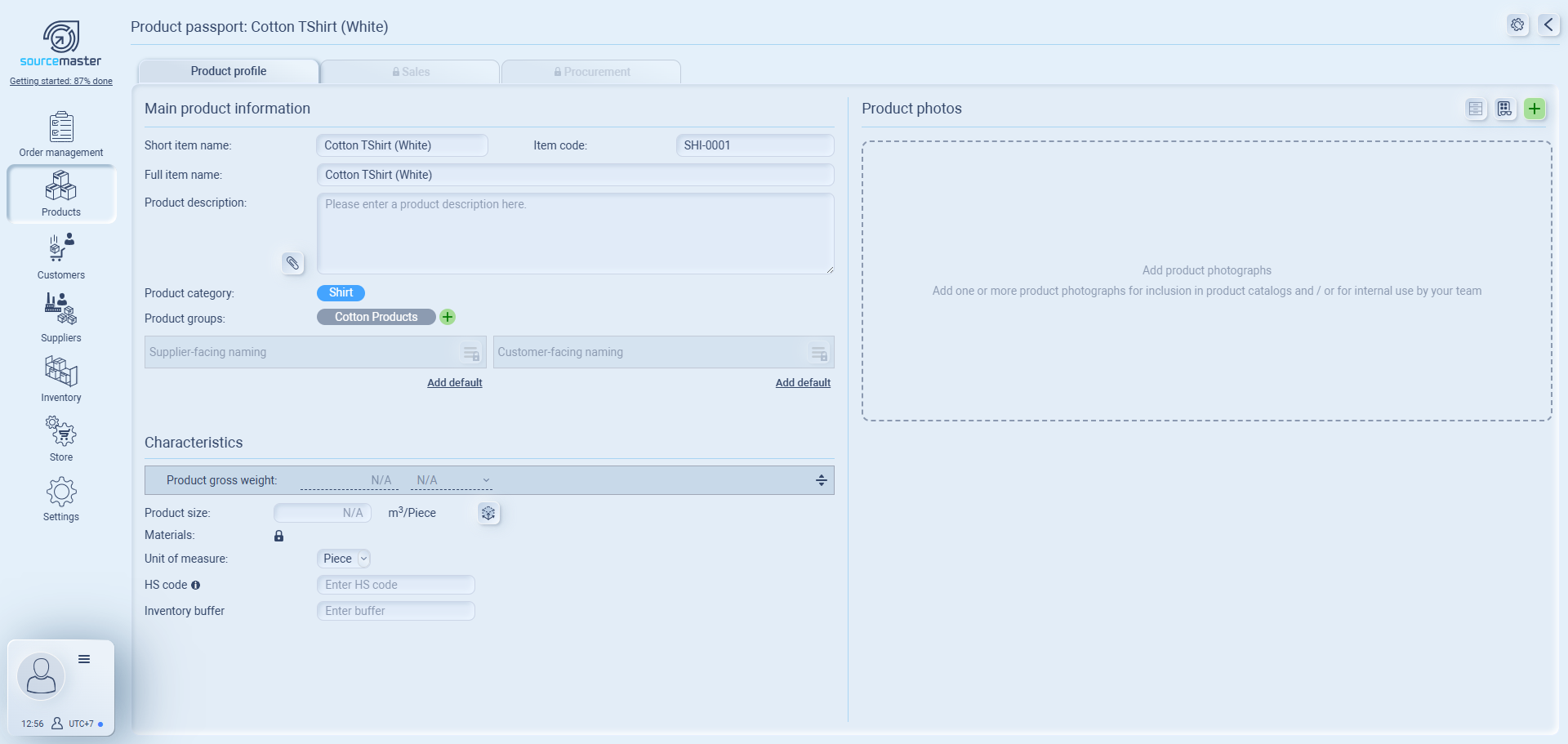Click the back arrow at top right
This screenshot has width=1568, height=744.
(1548, 25)
